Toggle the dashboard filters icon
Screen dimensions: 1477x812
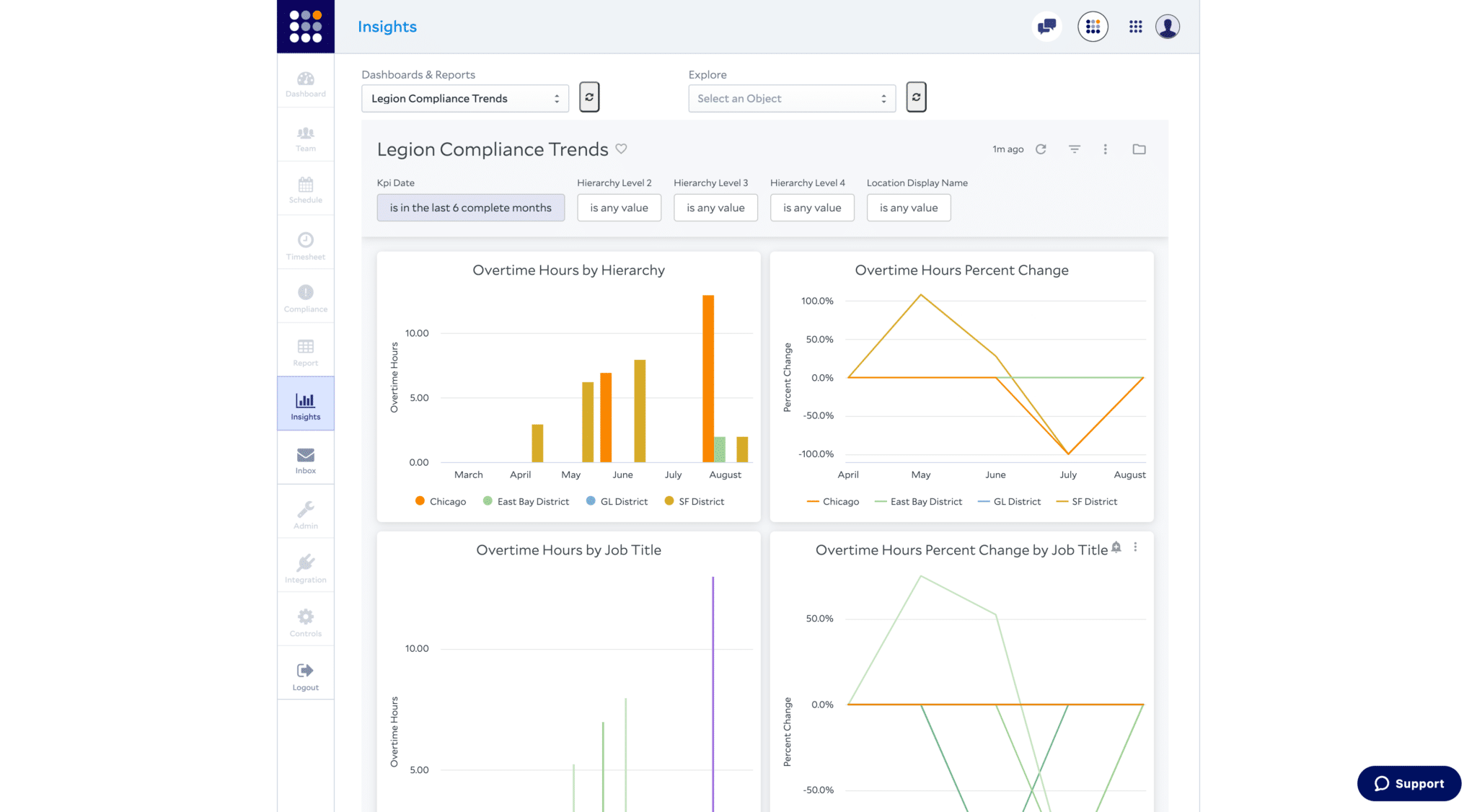coord(1075,149)
